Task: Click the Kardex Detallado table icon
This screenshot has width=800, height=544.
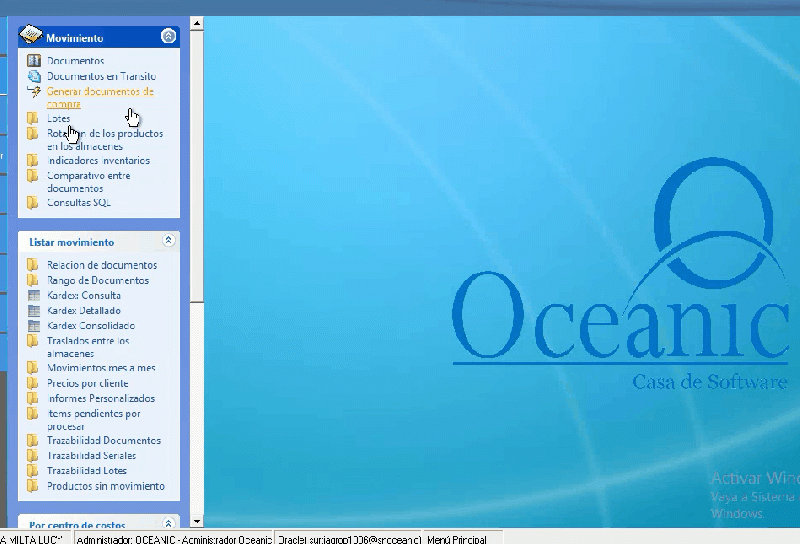Action: (x=34, y=311)
